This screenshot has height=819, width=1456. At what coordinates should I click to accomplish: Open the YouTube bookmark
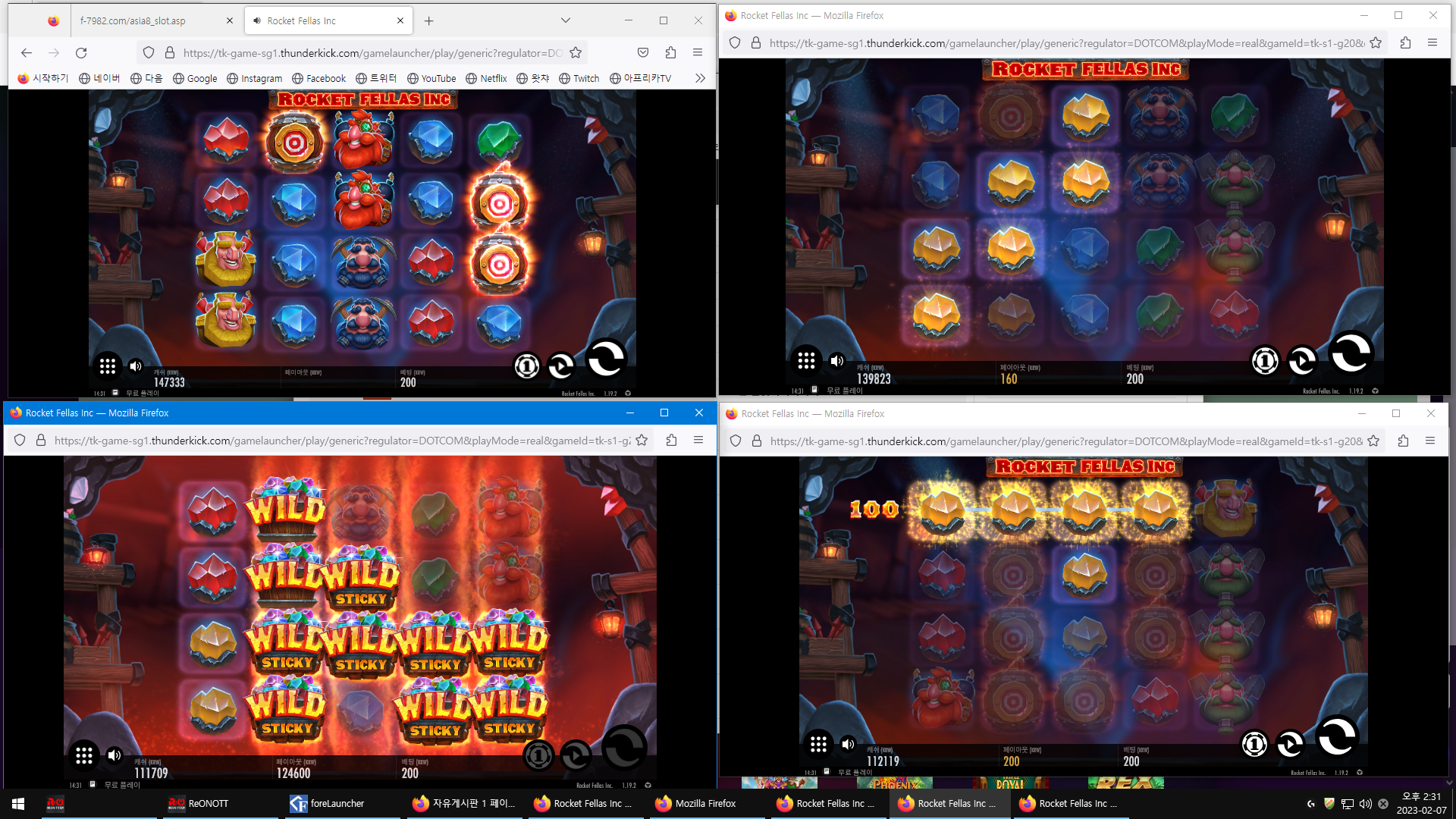(x=431, y=78)
